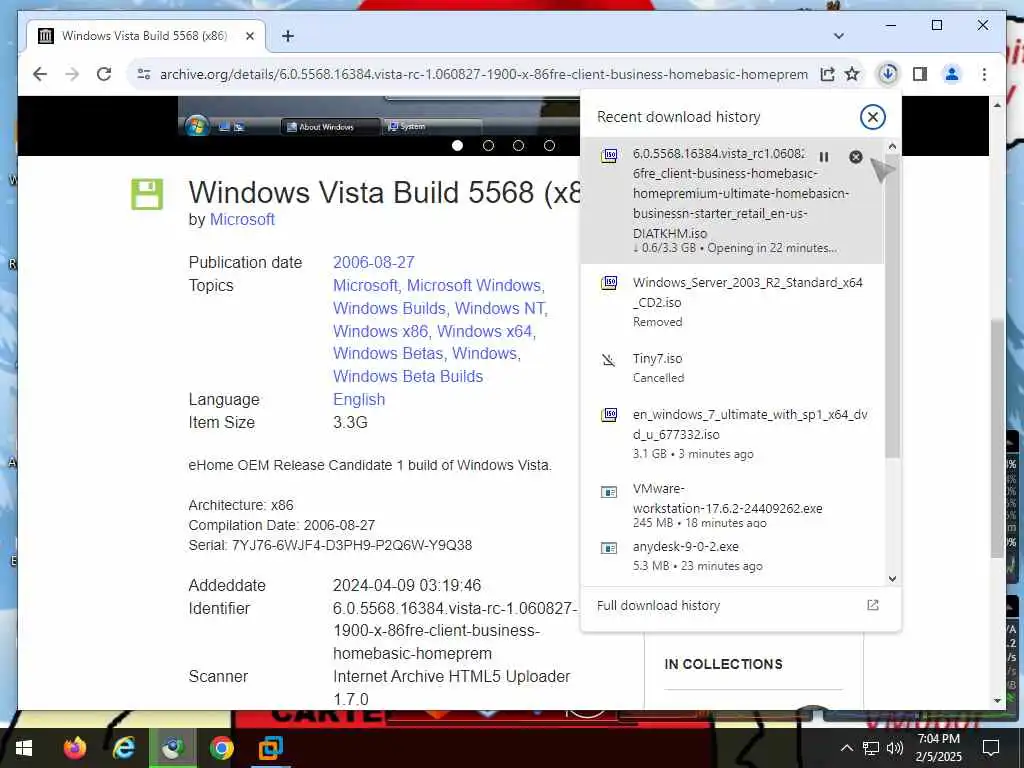Select the first carousel dot
This screenshot has width=1024, height=768.
coord(458,146)
